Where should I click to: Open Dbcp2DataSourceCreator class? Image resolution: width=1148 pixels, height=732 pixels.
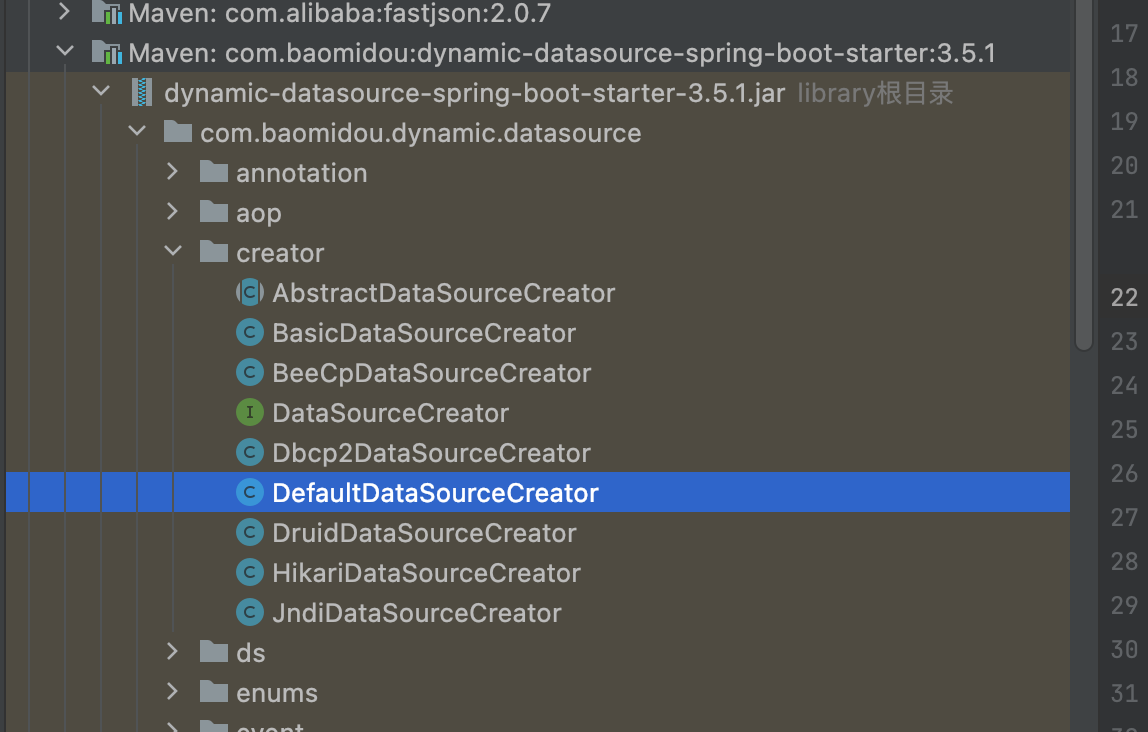point(431,453)
